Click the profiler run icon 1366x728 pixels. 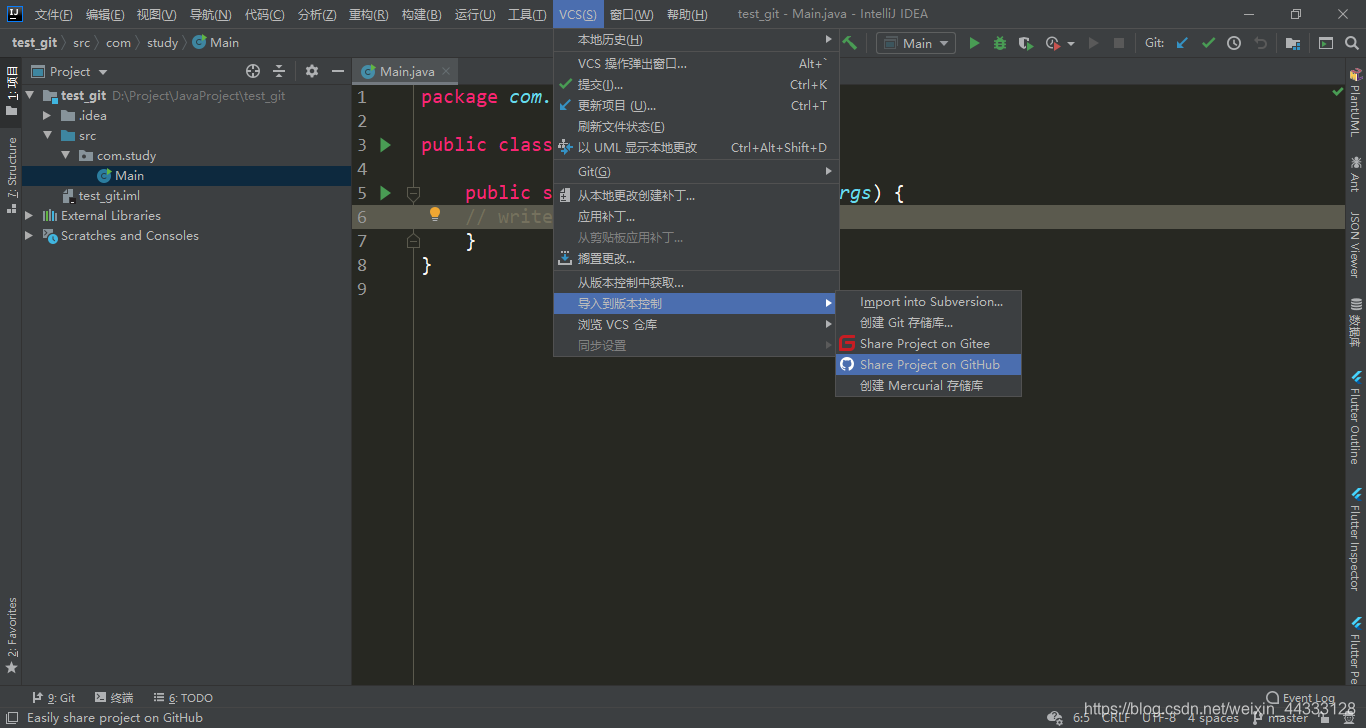1052,43
